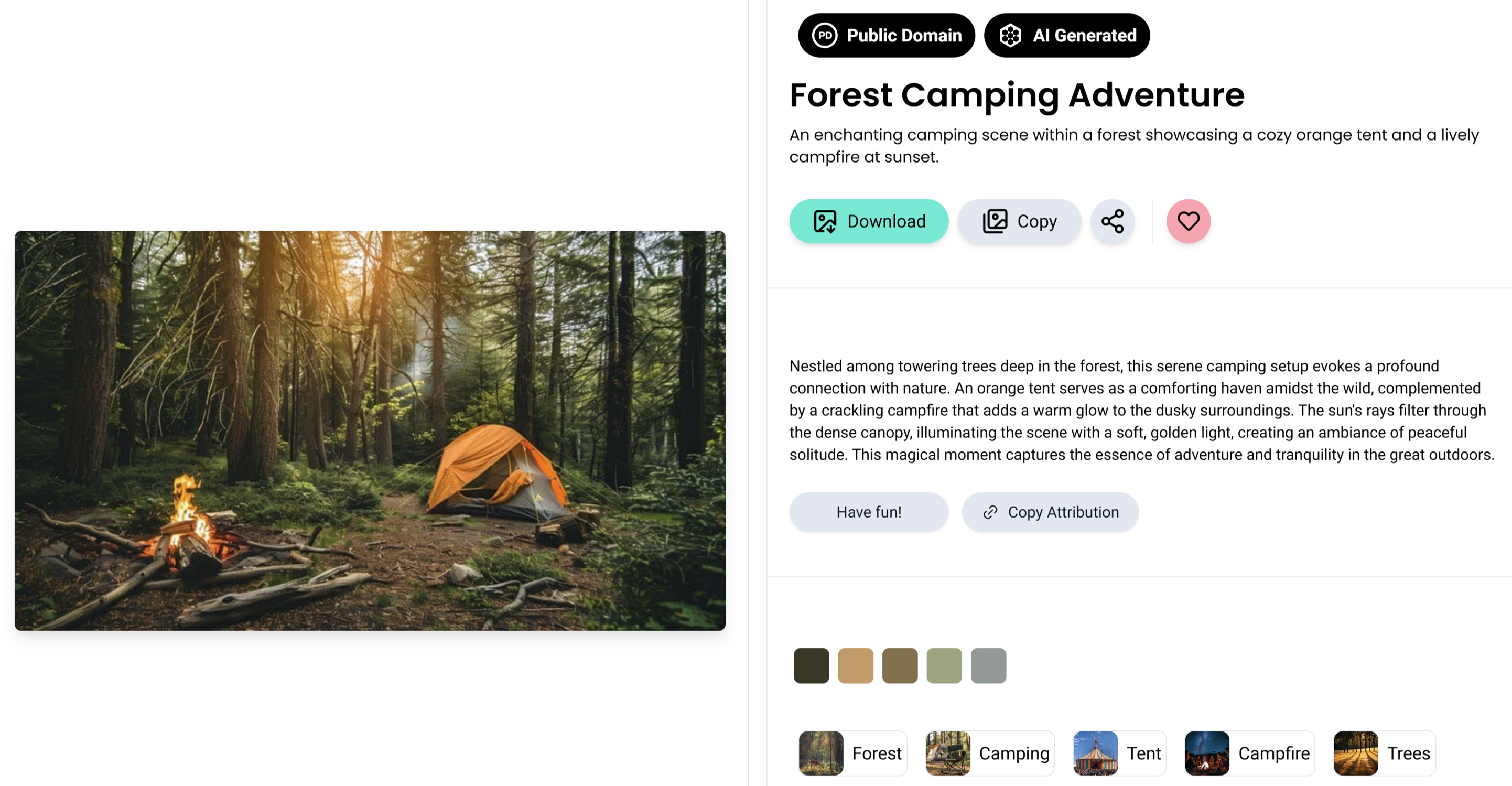Click the AI Generated badge
This screenshot has height=786, width=1512.
coord(1067,35)
